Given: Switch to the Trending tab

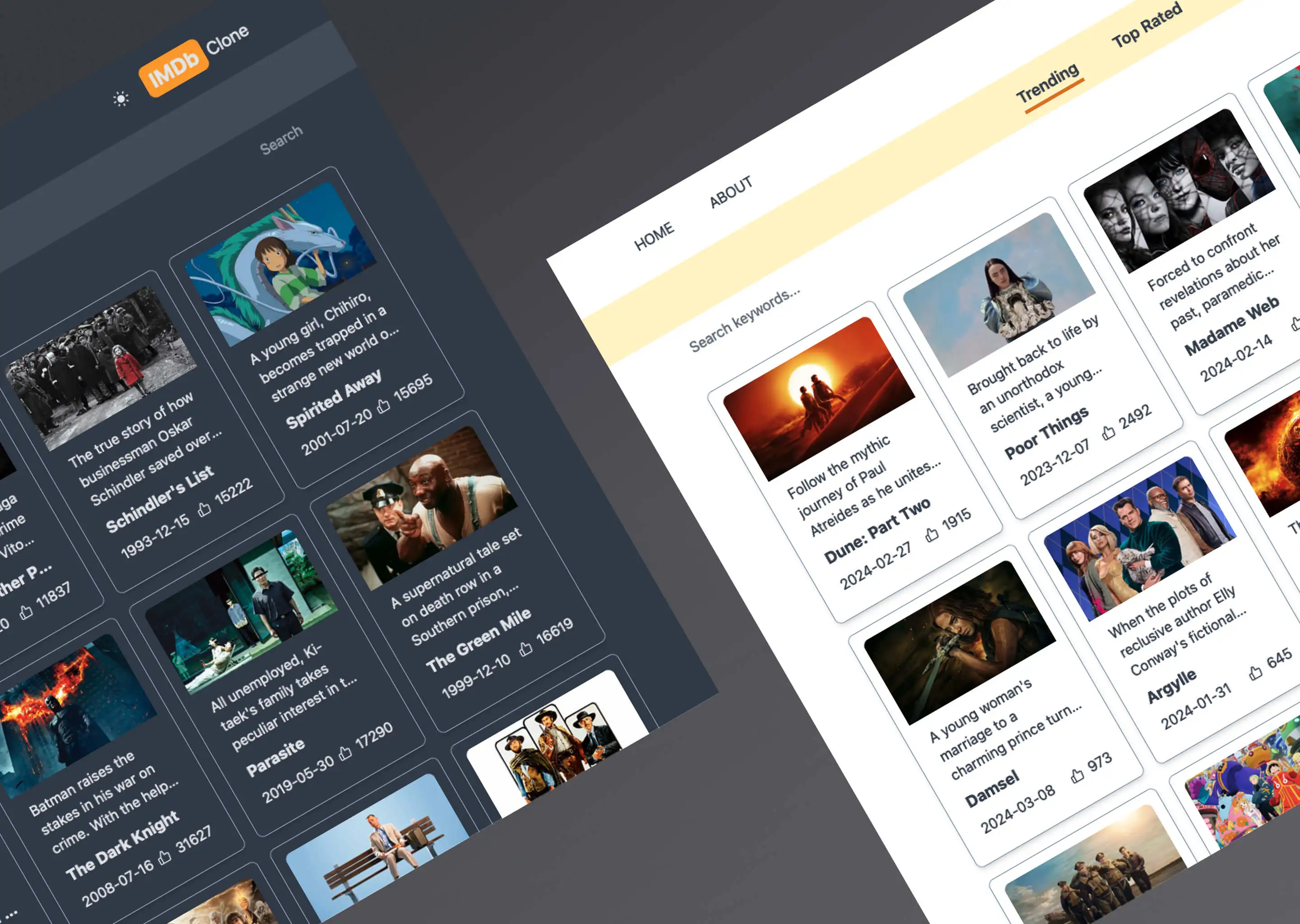Looking at the screenshot, I should pyautogui.click(x=1048, y=83).
